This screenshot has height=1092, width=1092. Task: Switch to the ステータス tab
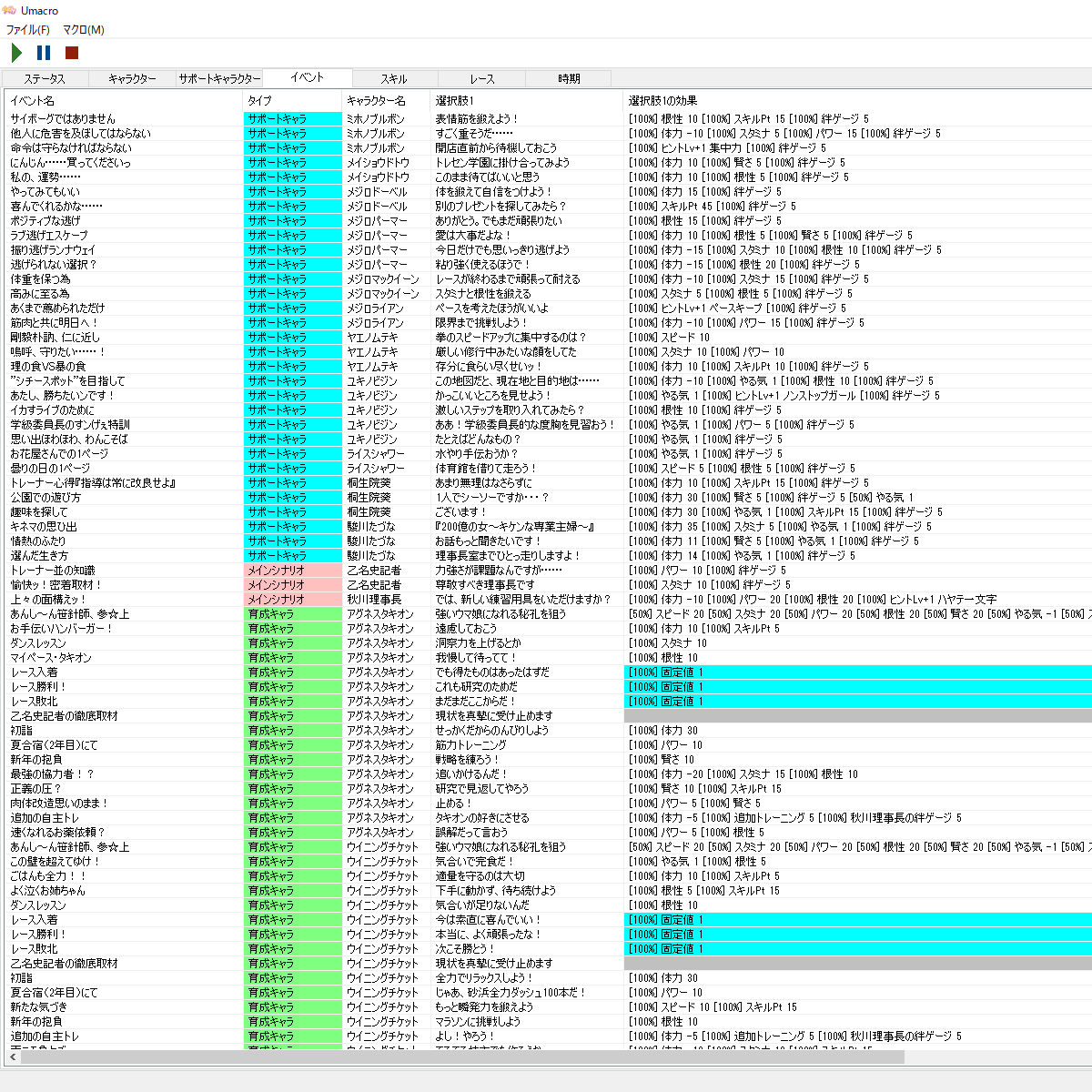44,79
